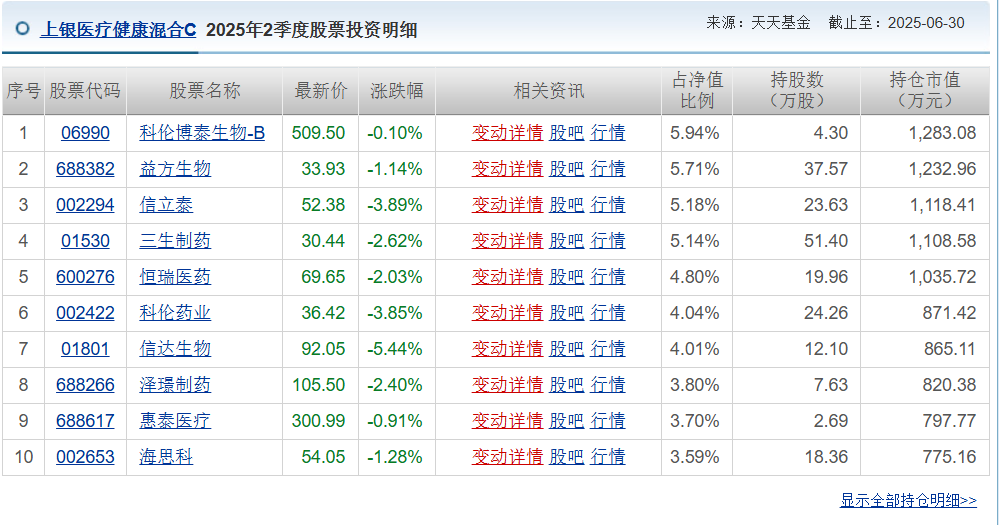This screenshot has height=525, width=999.
Task: Click the 涨跌幅 column header
Action: [x=397, y=90]
